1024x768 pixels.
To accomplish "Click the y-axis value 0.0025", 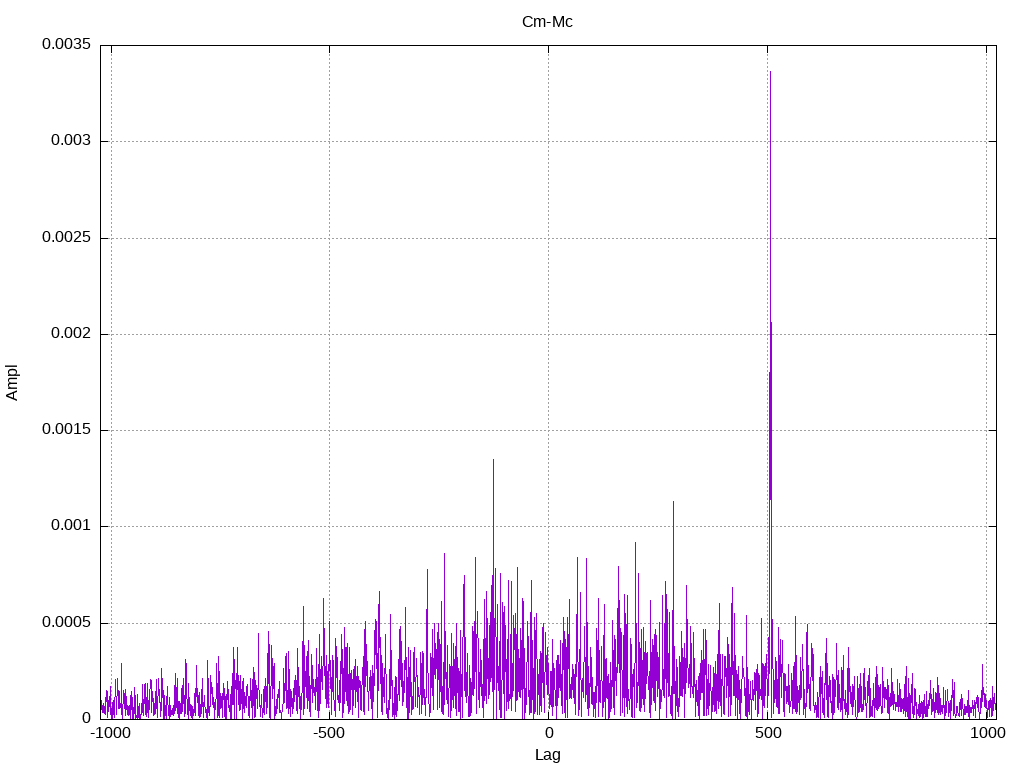I will (x=67, y=237).
